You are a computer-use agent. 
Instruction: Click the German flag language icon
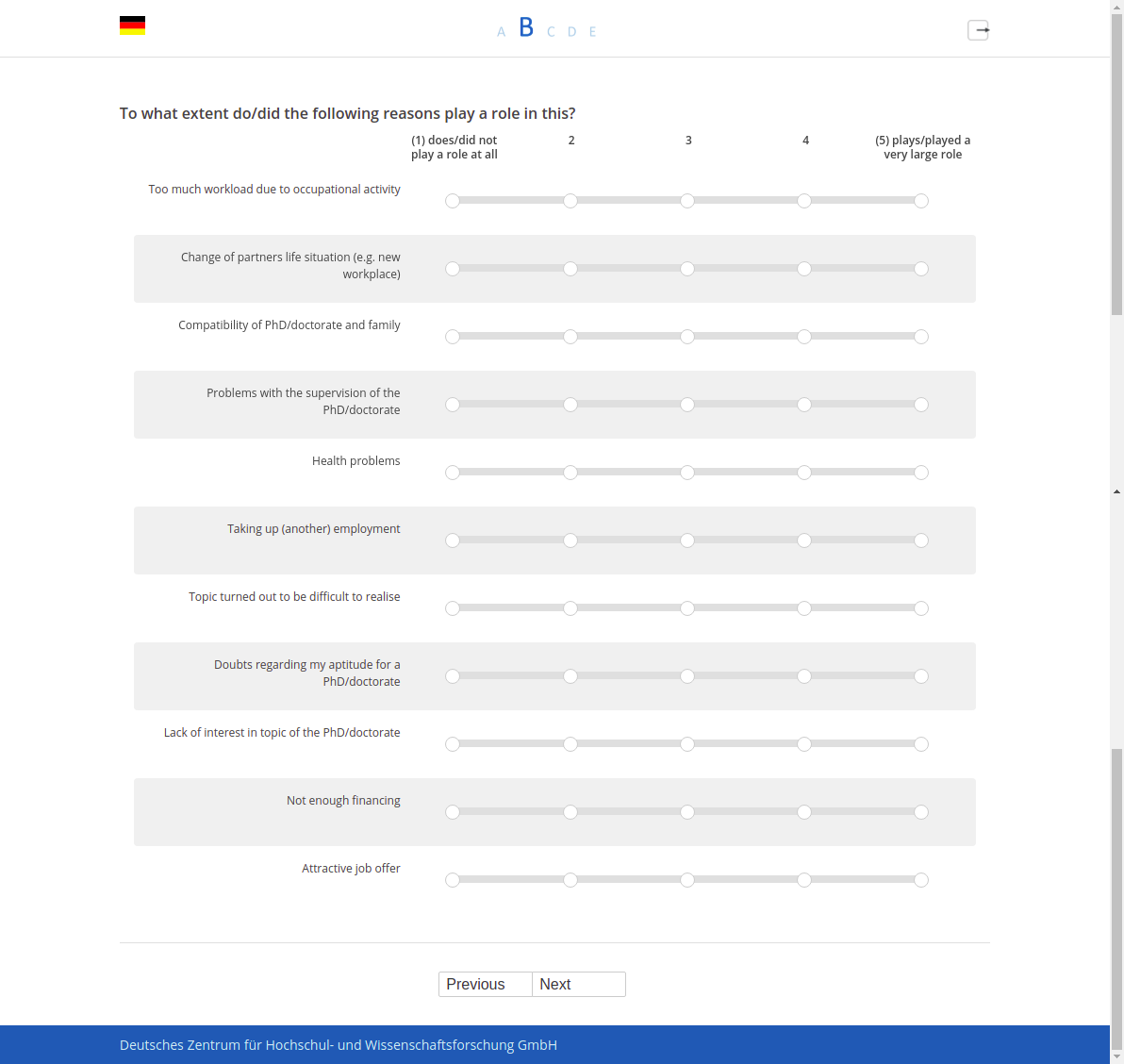tap(132, 25)
